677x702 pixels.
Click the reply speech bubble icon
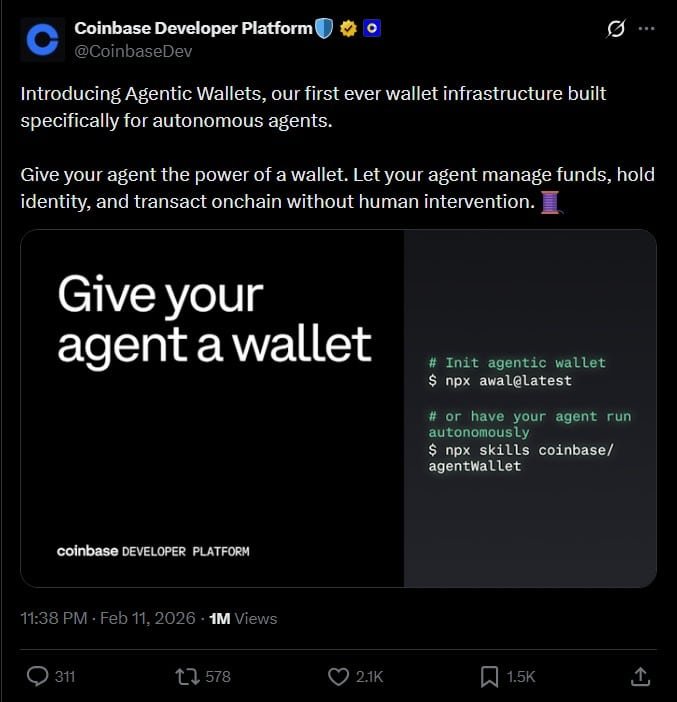37,676
